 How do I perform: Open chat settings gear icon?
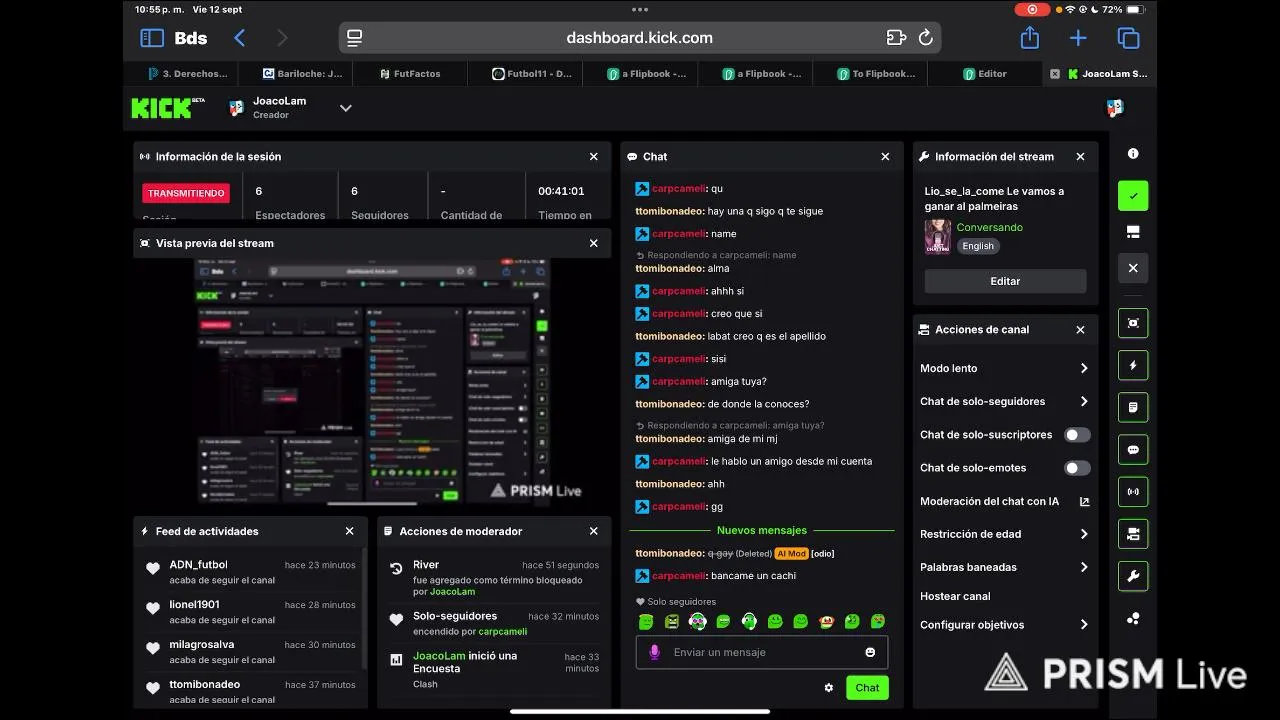pos(829,687)
